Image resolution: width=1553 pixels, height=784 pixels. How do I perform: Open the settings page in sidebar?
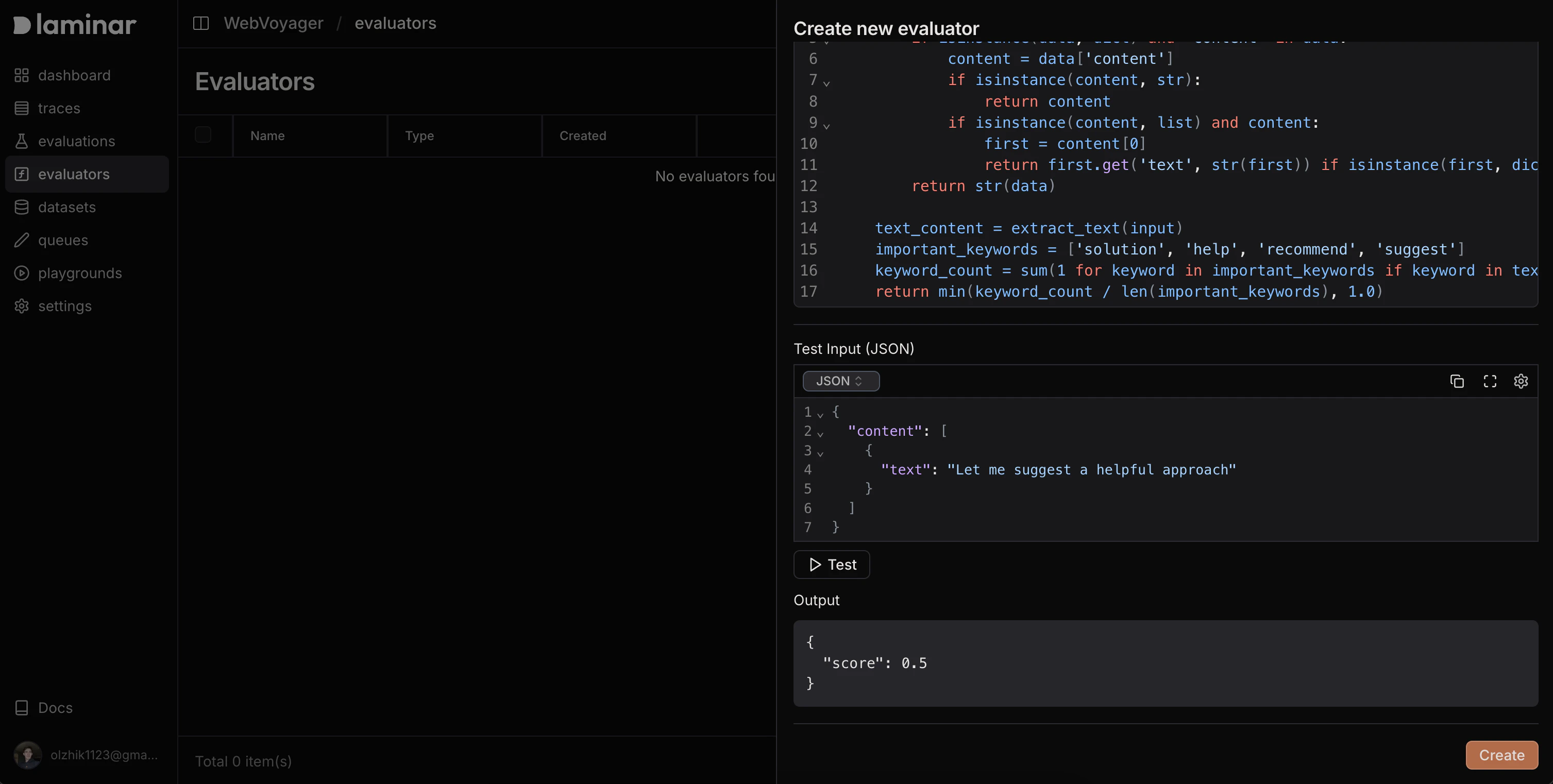[64, 306]
